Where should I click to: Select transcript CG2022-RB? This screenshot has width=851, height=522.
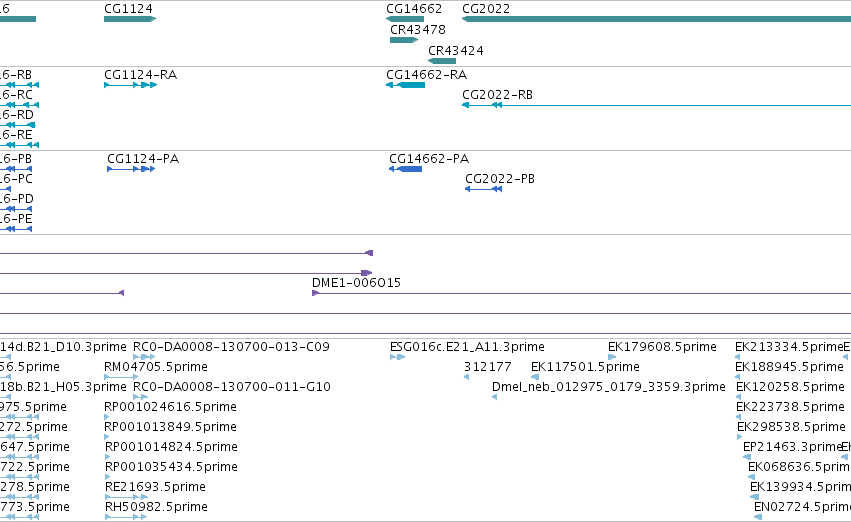point(656,105)
